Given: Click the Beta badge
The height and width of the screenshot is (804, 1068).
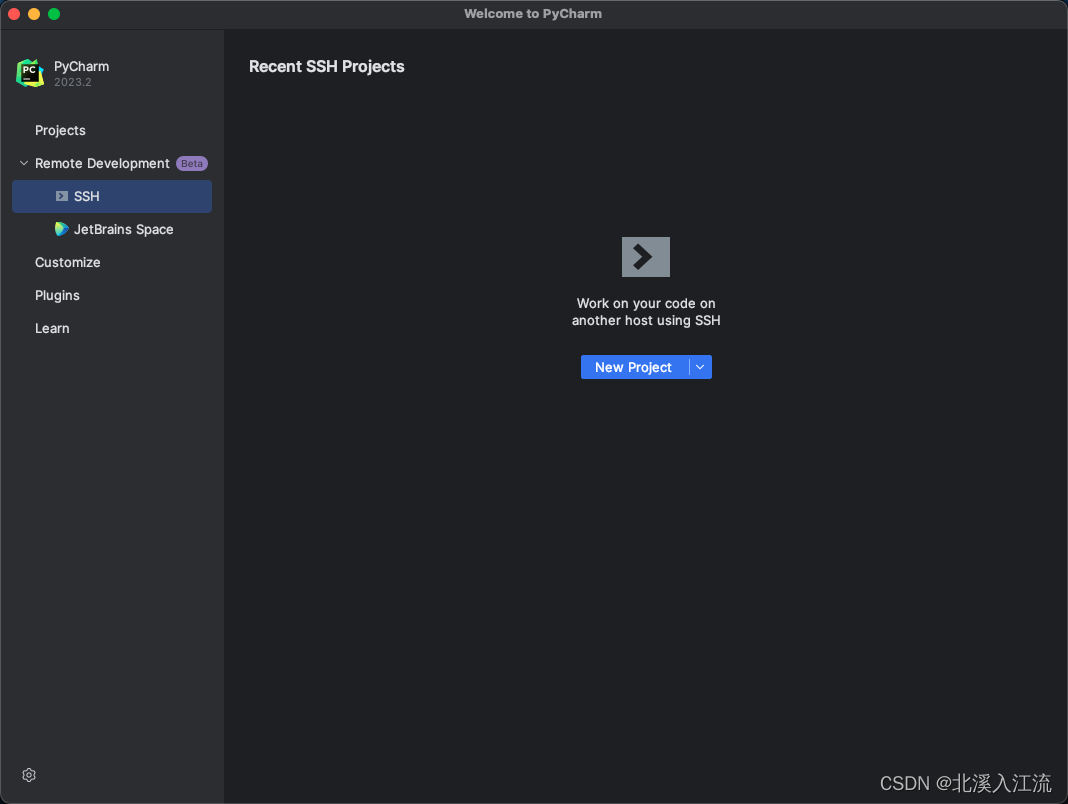Looking at the screenshot, I should pos(192,164).
